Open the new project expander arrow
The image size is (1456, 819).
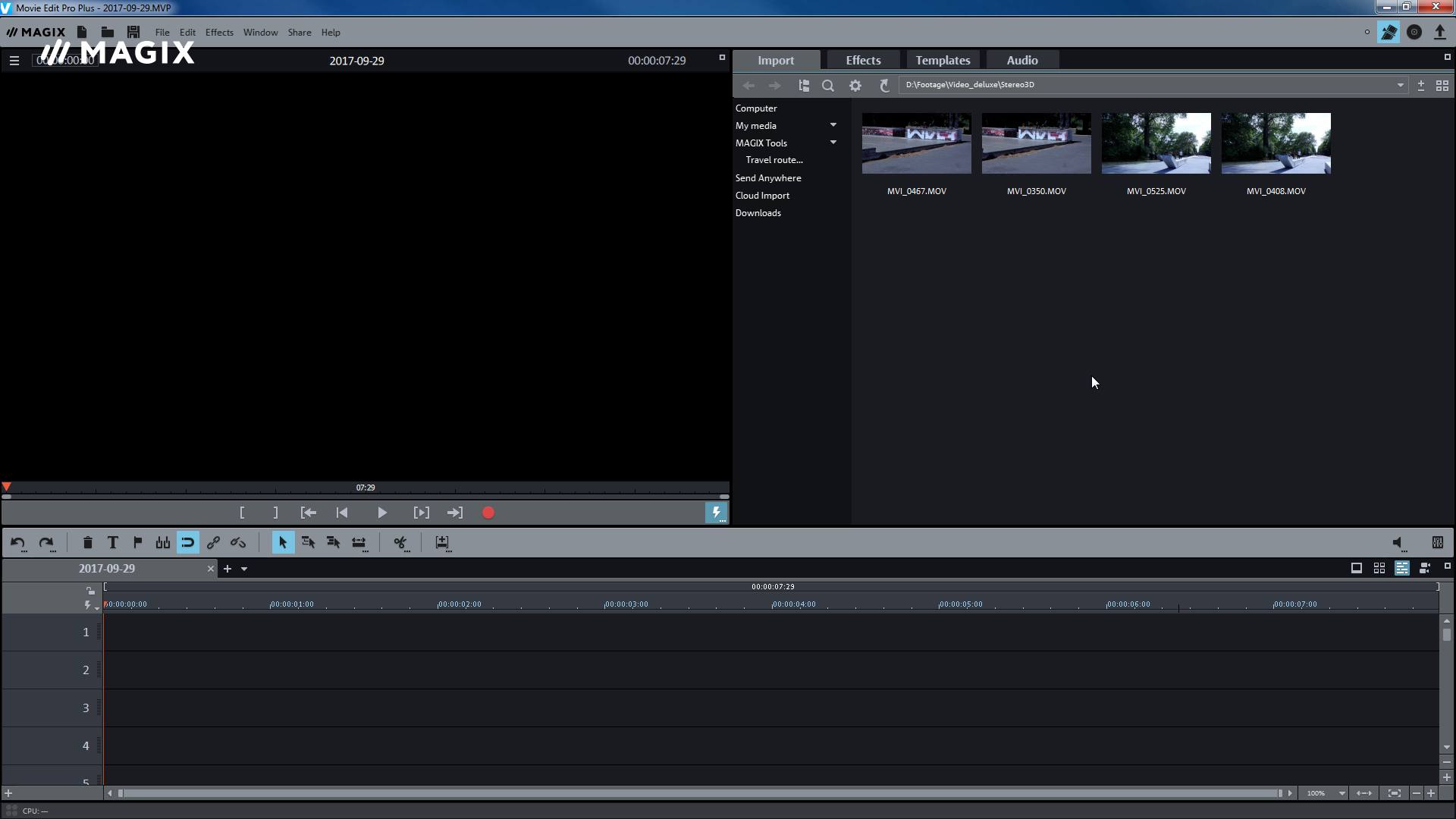tap(243, 568)
